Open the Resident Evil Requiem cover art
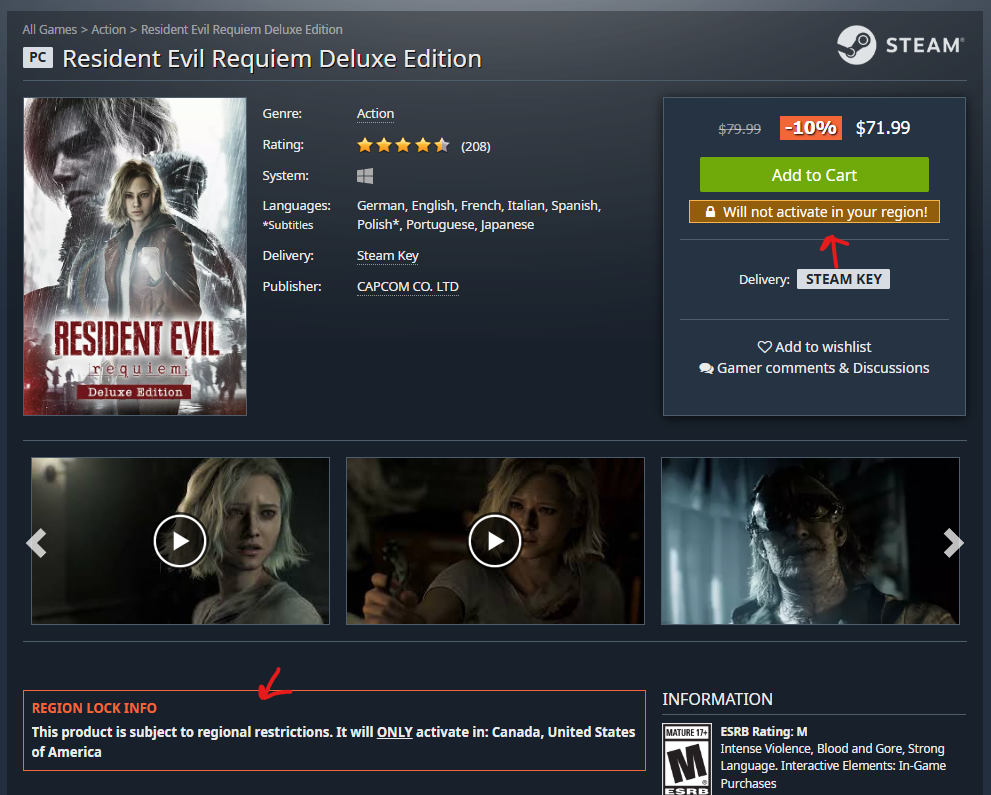The height and width of the screenshot is (795, 991). pyautogui.click(x=135, y=257)
